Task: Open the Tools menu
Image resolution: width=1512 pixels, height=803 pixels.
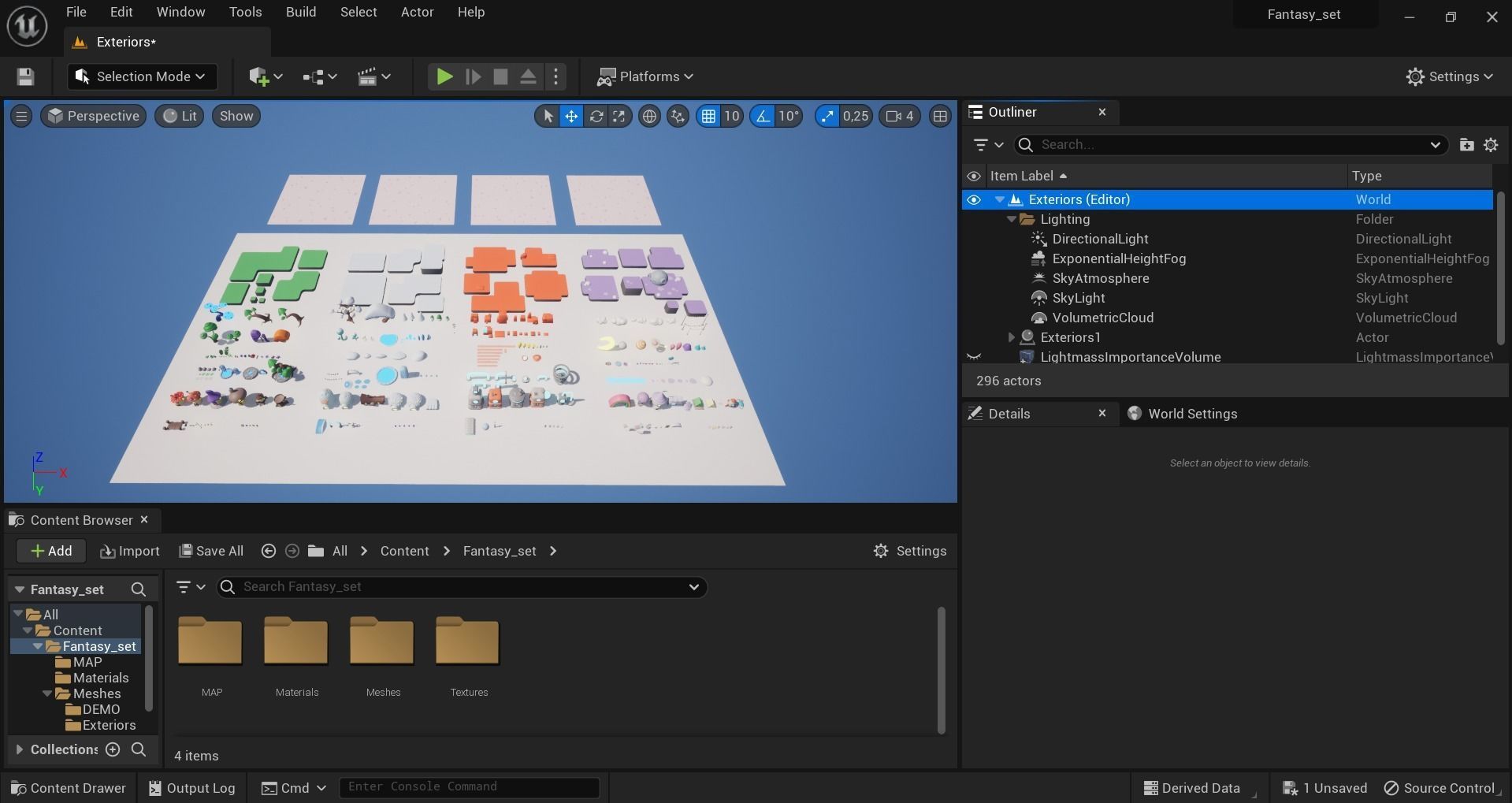Action: (x=245, y=12)
